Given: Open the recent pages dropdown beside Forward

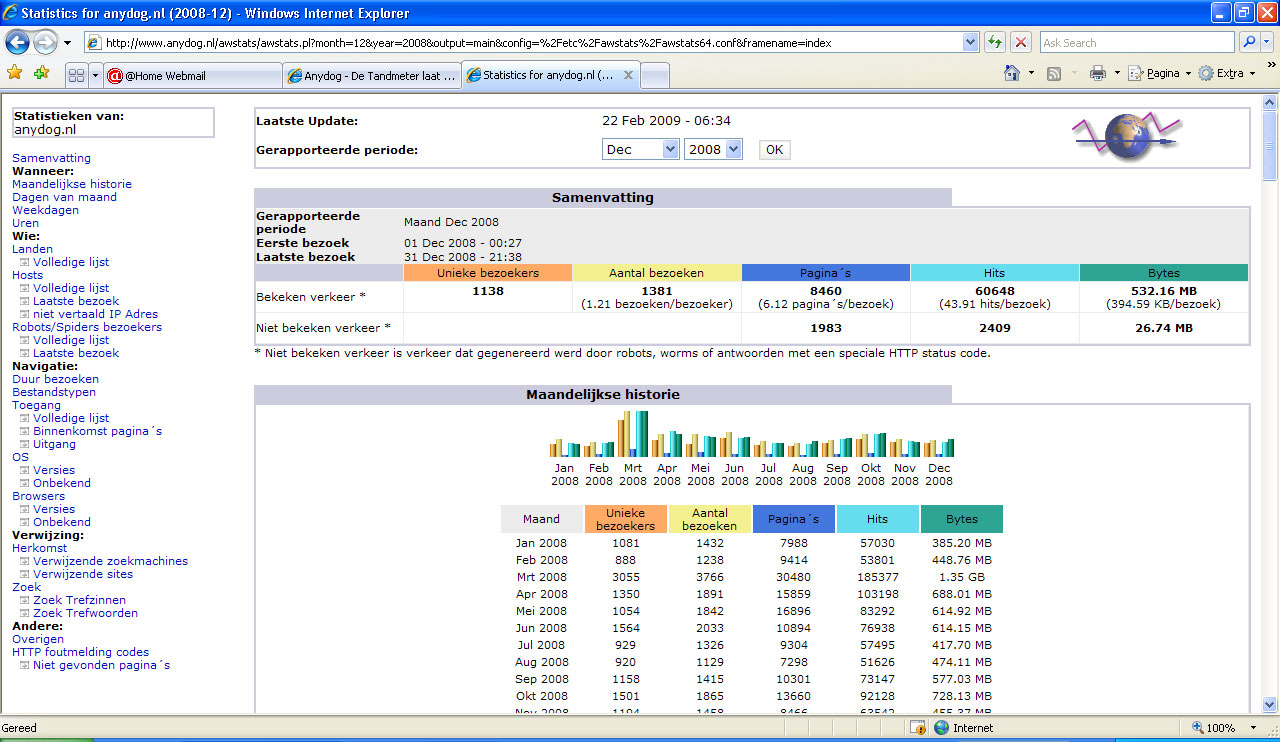Looking at the screenshot, I should coord(67,43).
